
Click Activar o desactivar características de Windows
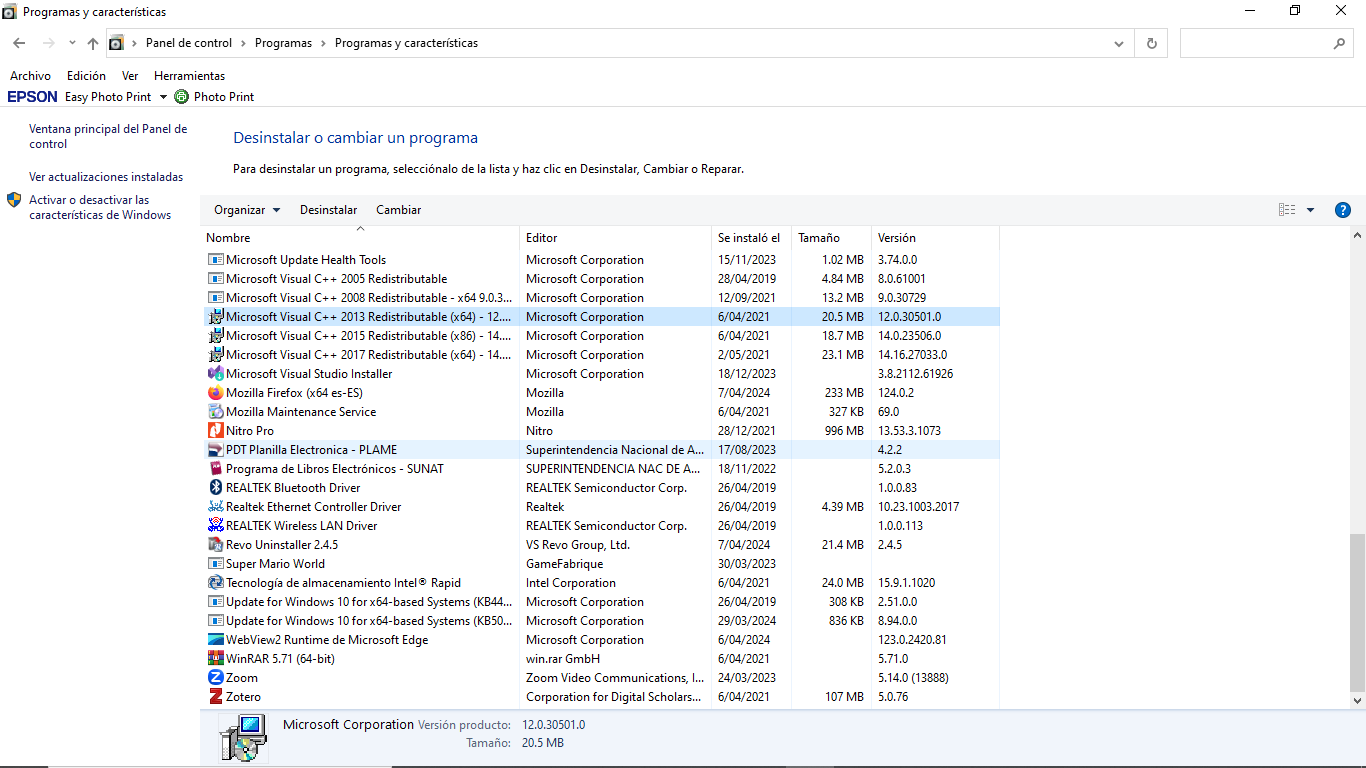(x=100, y=207)
